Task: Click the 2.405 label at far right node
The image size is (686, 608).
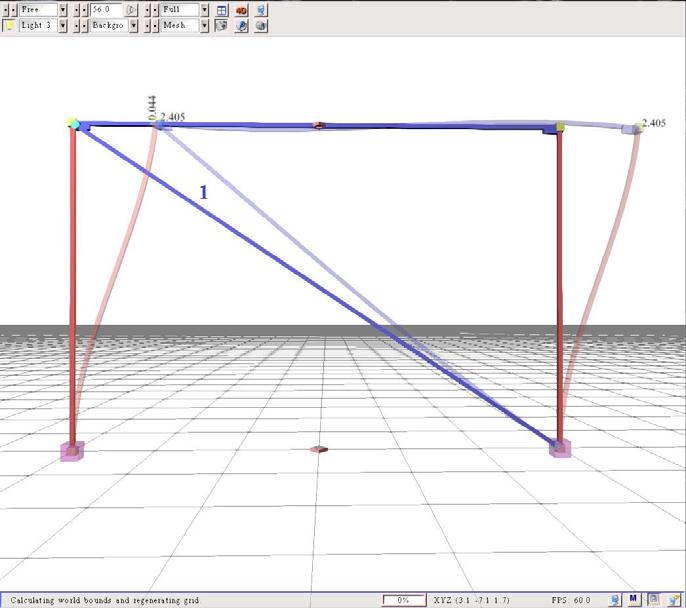Action: [654, 123]
